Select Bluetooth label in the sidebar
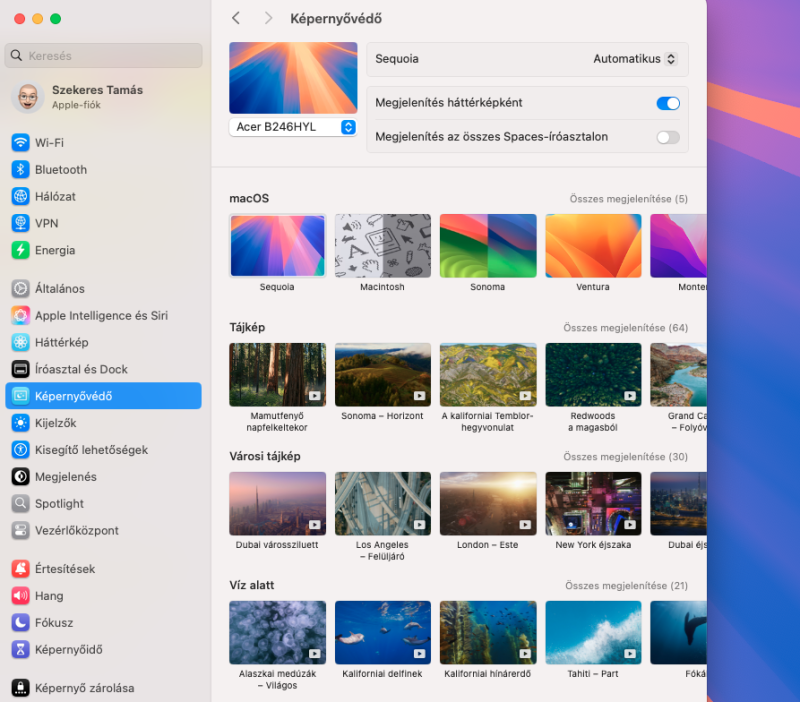This screenshot has width=800, height=702. [61, 169]
